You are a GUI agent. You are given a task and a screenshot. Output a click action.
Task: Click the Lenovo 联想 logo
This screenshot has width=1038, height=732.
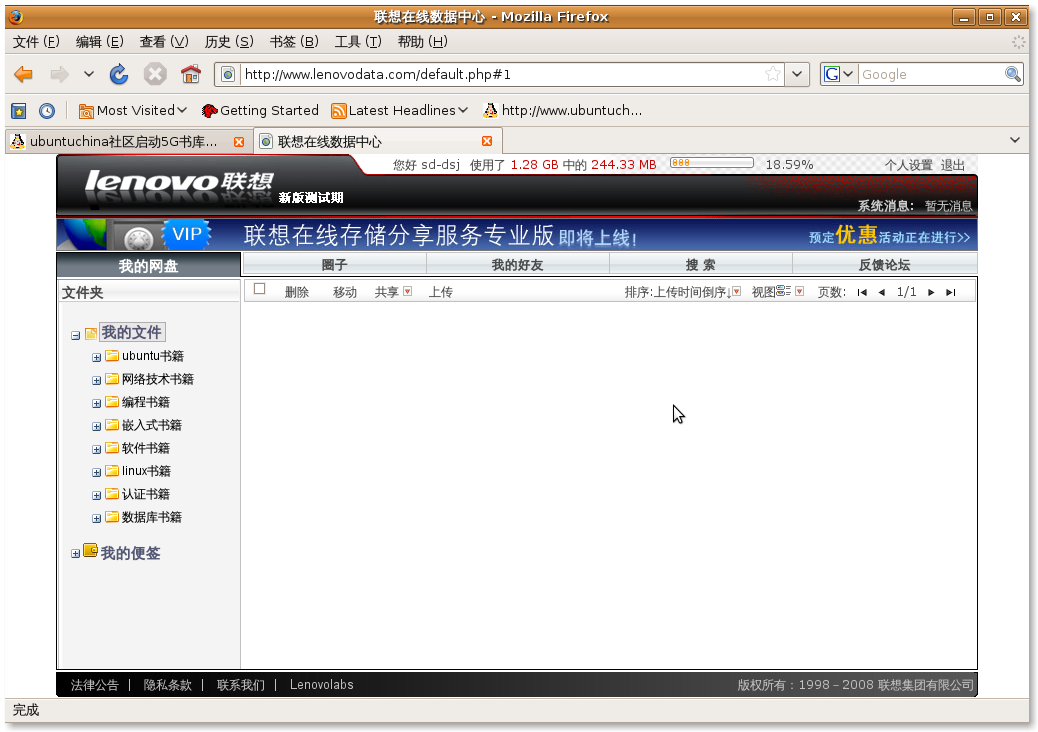click(x=179, y=183)
